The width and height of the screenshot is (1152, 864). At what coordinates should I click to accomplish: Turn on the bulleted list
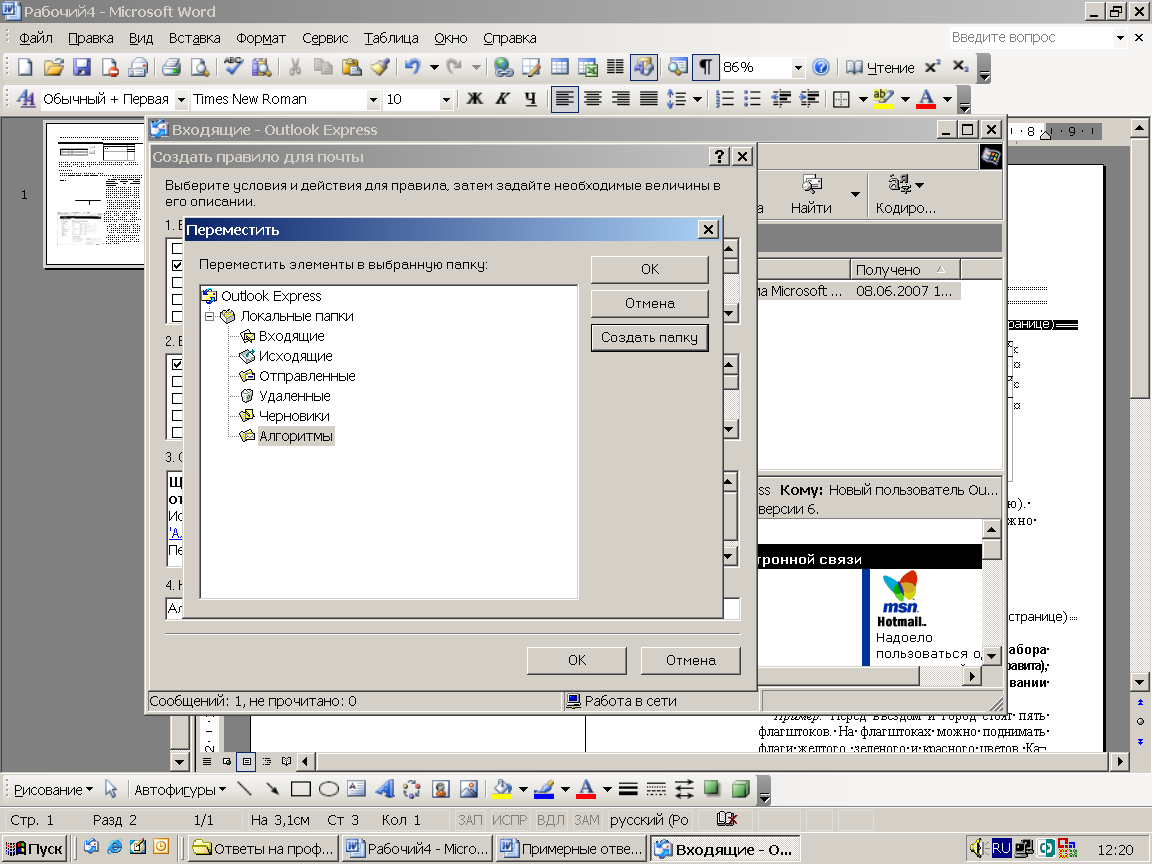click(752, 98)
